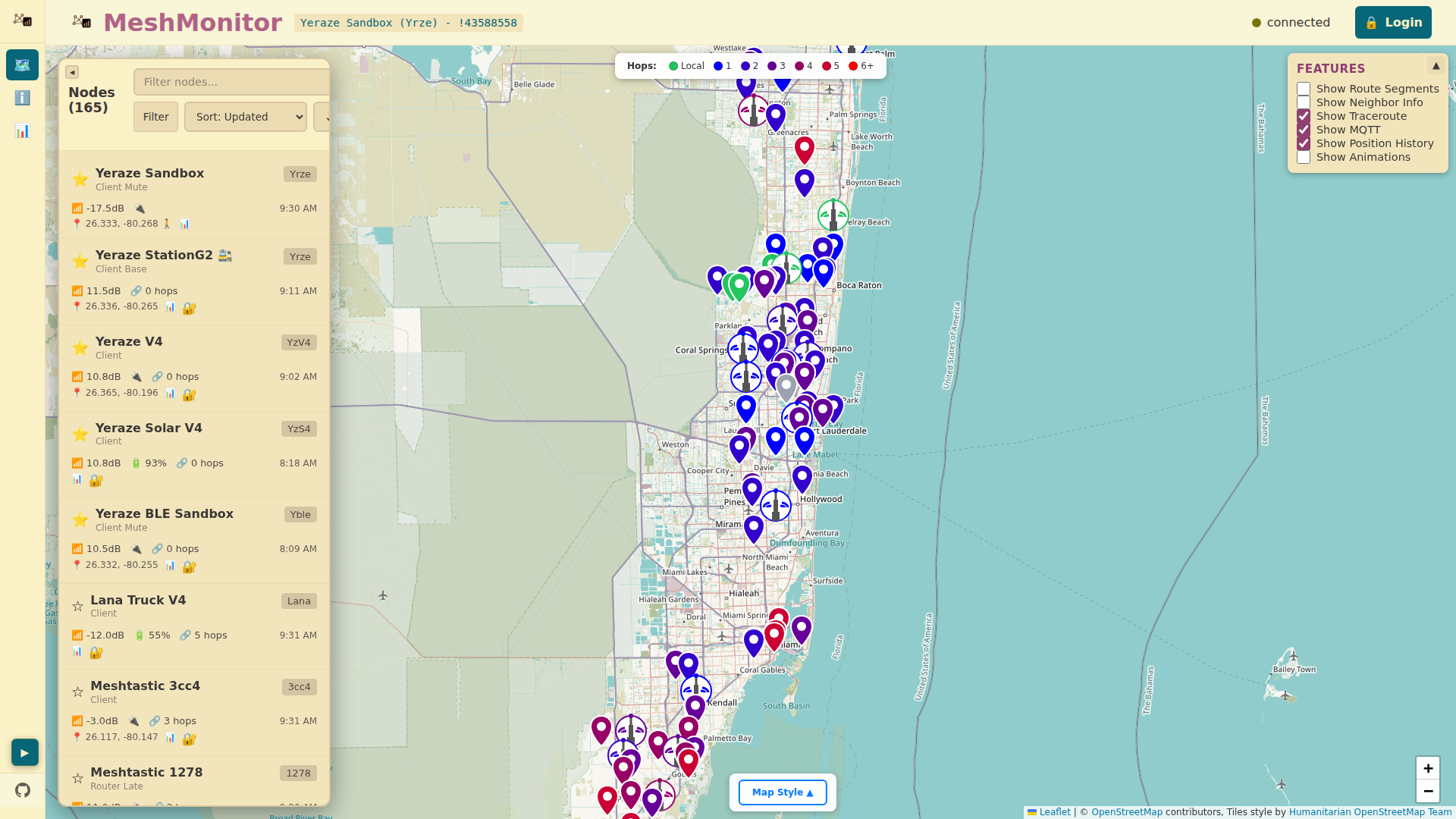The height and width of the screenshot is (819, 1456).
Task: Click the GitHub icon in sidebar
Action: tap(23, 790)
